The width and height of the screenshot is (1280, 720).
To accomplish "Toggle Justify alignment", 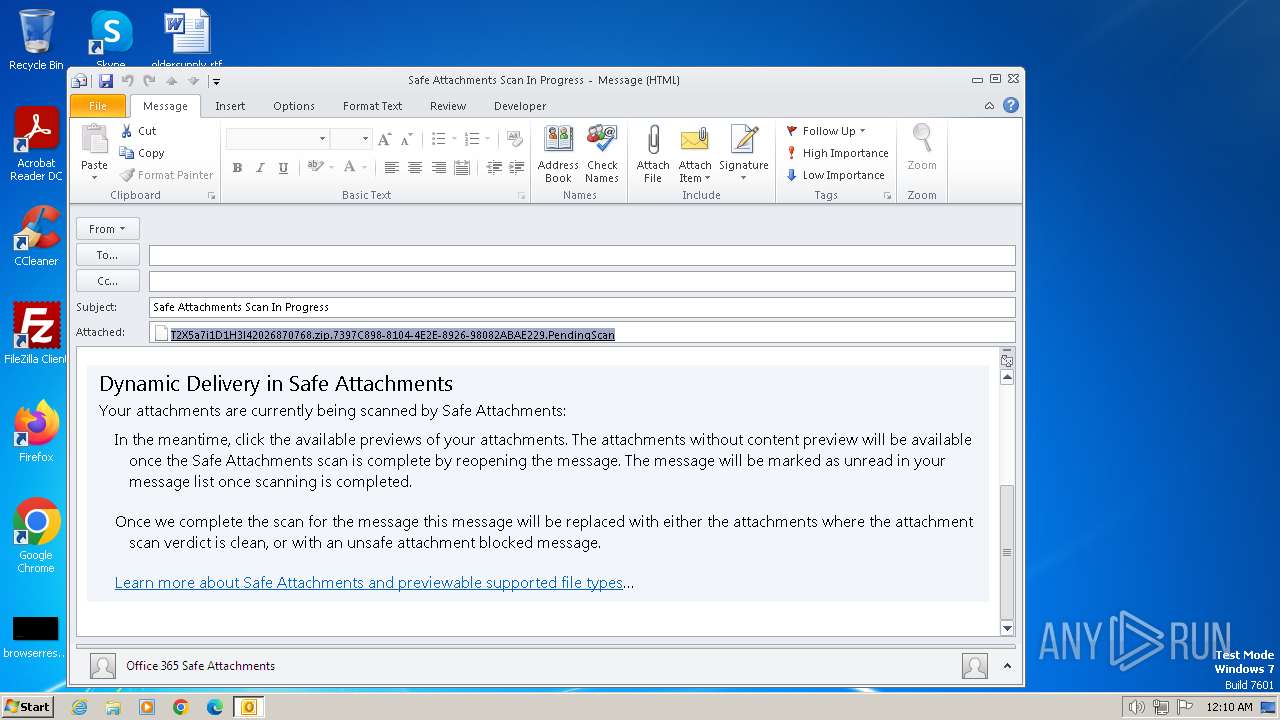I will click(462, 168).
